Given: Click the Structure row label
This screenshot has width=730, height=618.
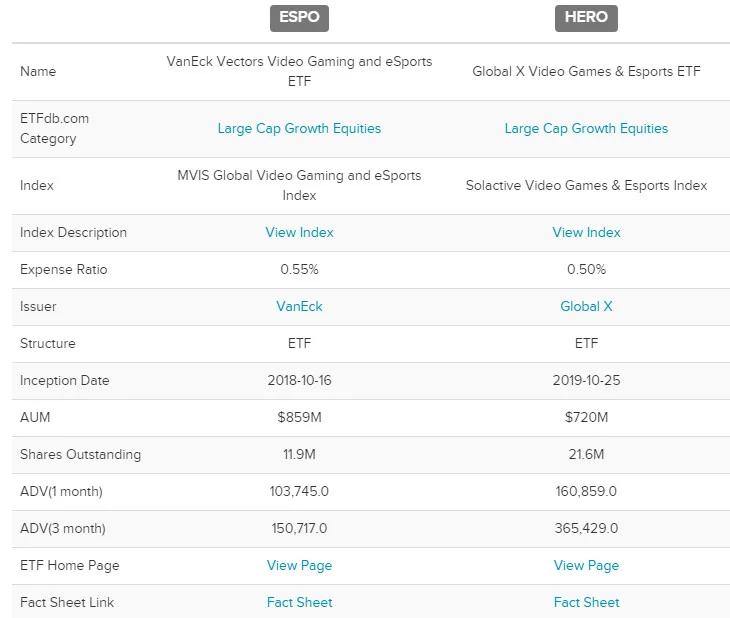Looking at the screenshot, I should point(48,343).
